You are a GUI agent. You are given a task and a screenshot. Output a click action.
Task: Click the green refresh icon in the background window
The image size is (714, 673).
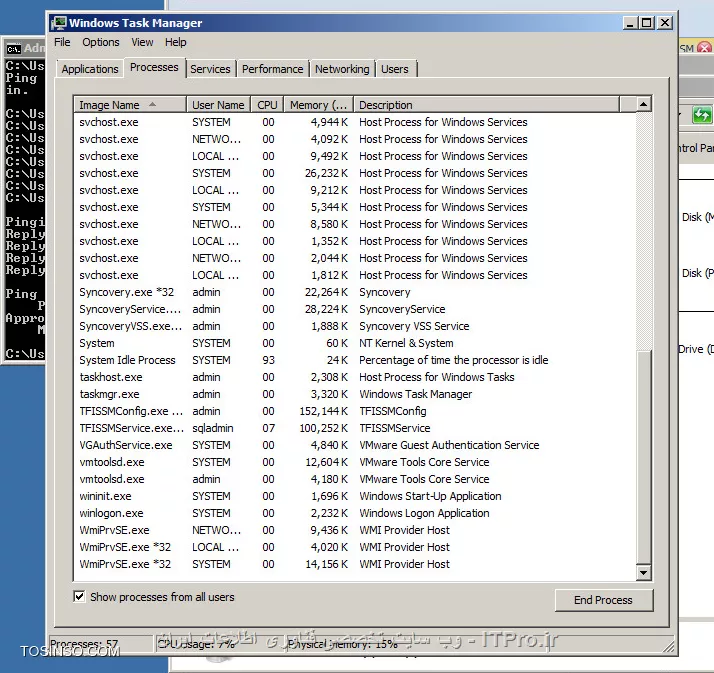coord(701,115)
